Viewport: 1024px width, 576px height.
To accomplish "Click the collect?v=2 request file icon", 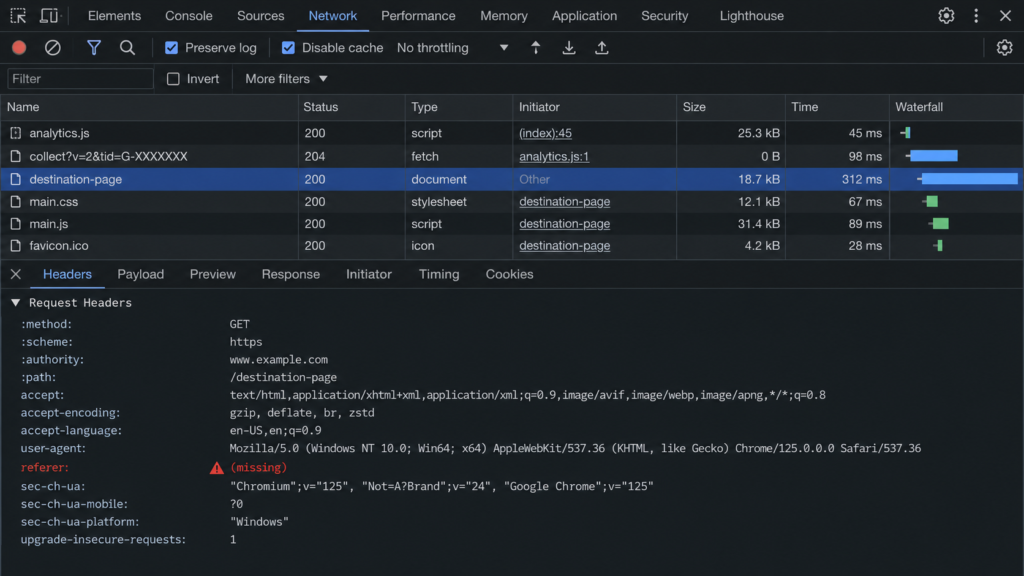I will tap(16, 156).
